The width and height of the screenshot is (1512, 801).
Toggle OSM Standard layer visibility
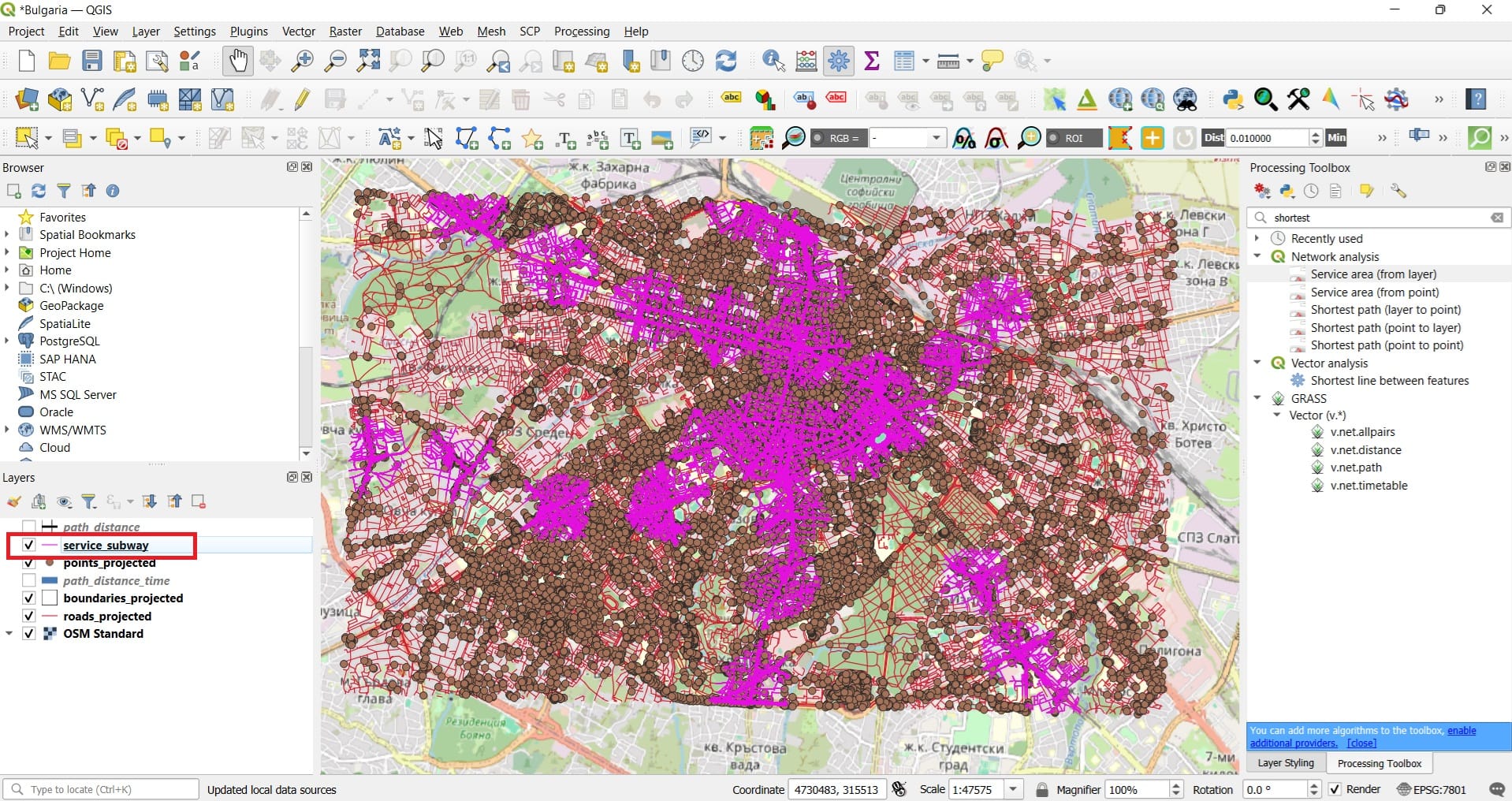coord(29,634)
